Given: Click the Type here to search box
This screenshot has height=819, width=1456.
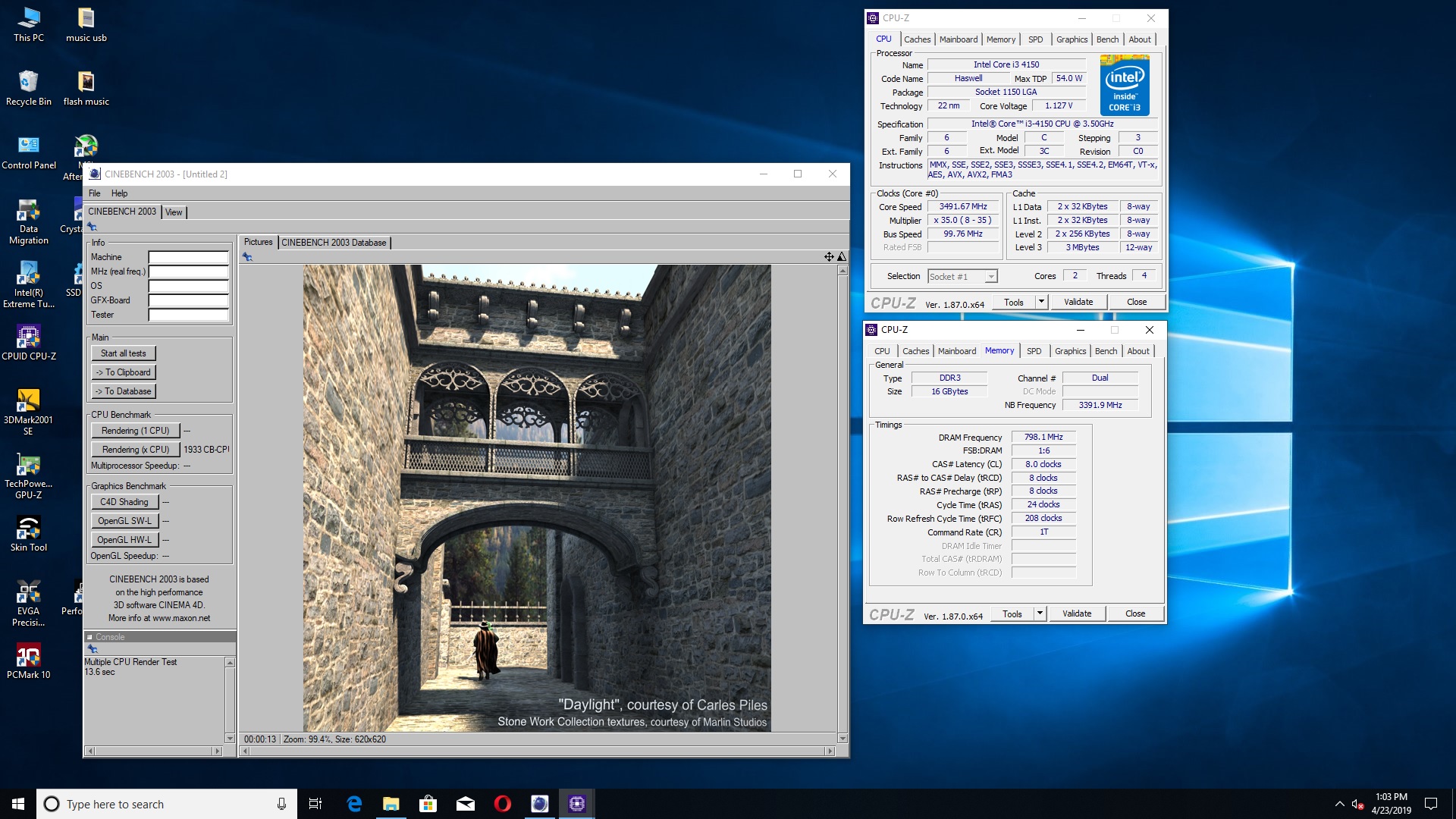Looking at the screenshot, I should 167,804.
